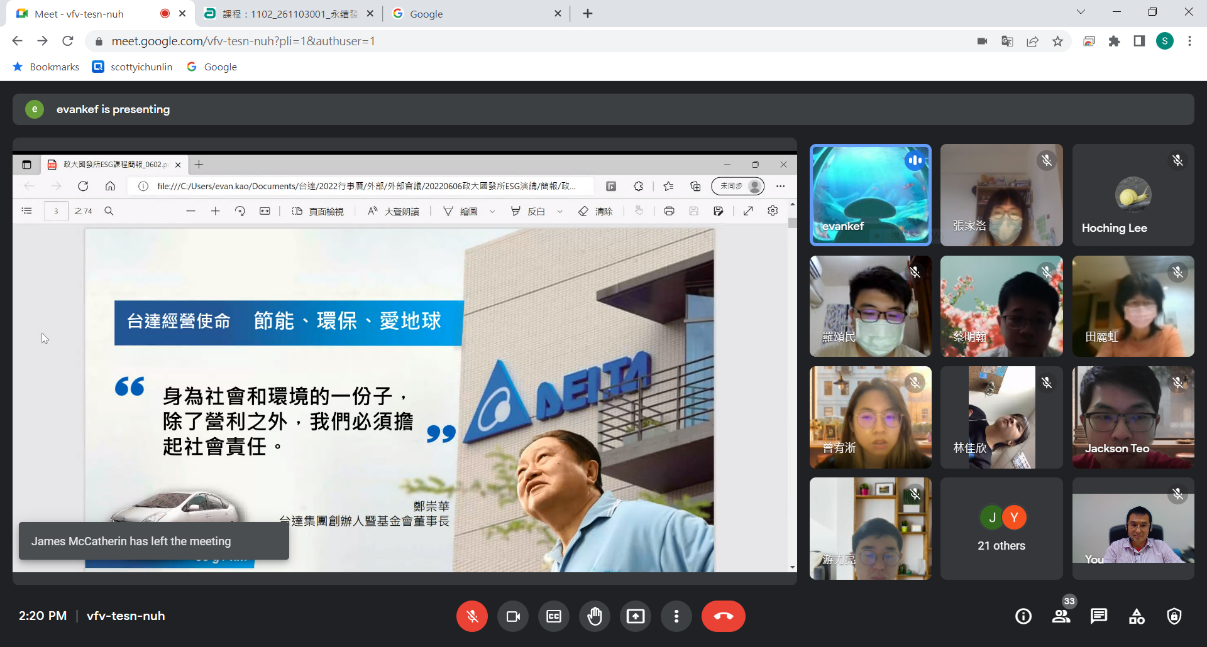Screen dimensions: 1207x647
Task: Open the Activities panel
Action: coord(1137,616)
